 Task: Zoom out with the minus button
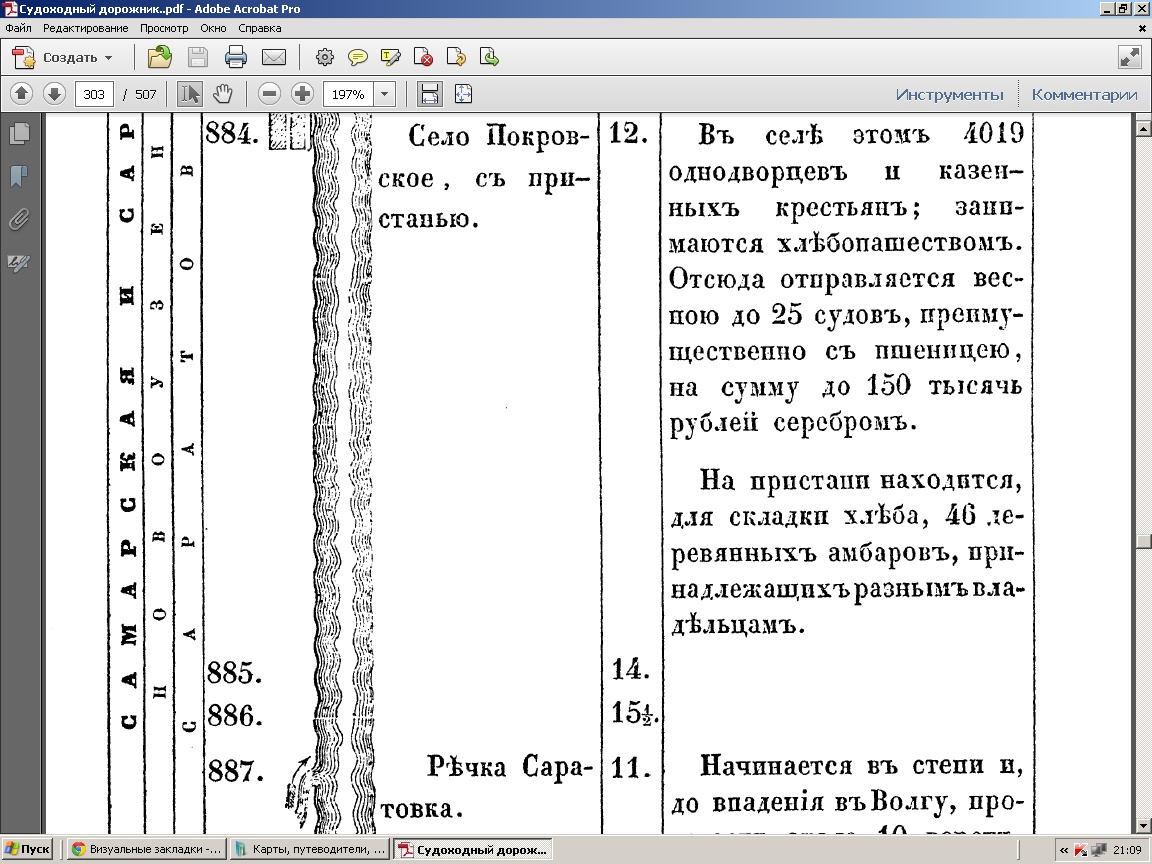click(270, 93)
